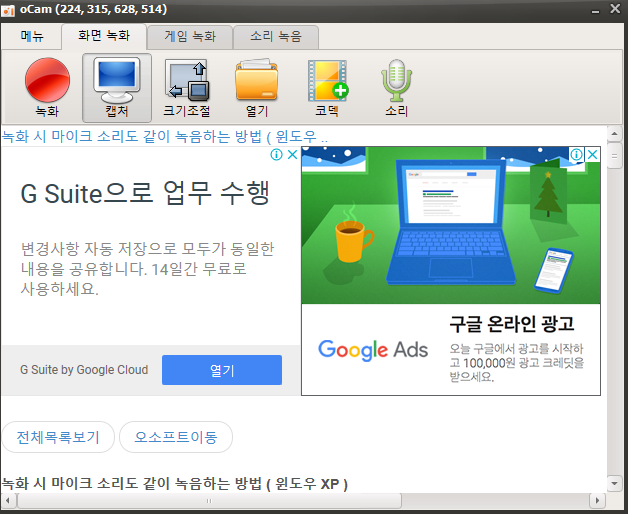
Task: Click the 구글 온라인 광고 heading
Action: point(512,324)
